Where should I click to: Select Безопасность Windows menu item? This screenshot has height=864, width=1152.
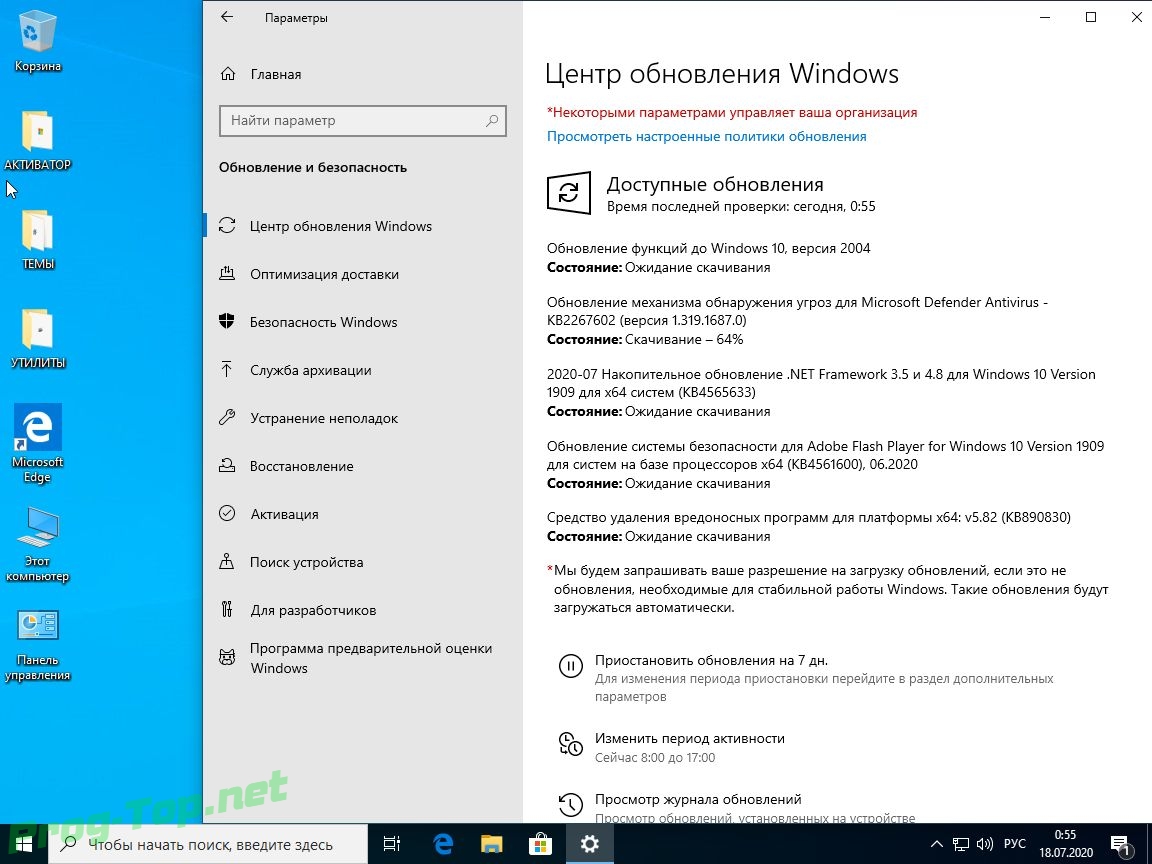click(362, 322)
